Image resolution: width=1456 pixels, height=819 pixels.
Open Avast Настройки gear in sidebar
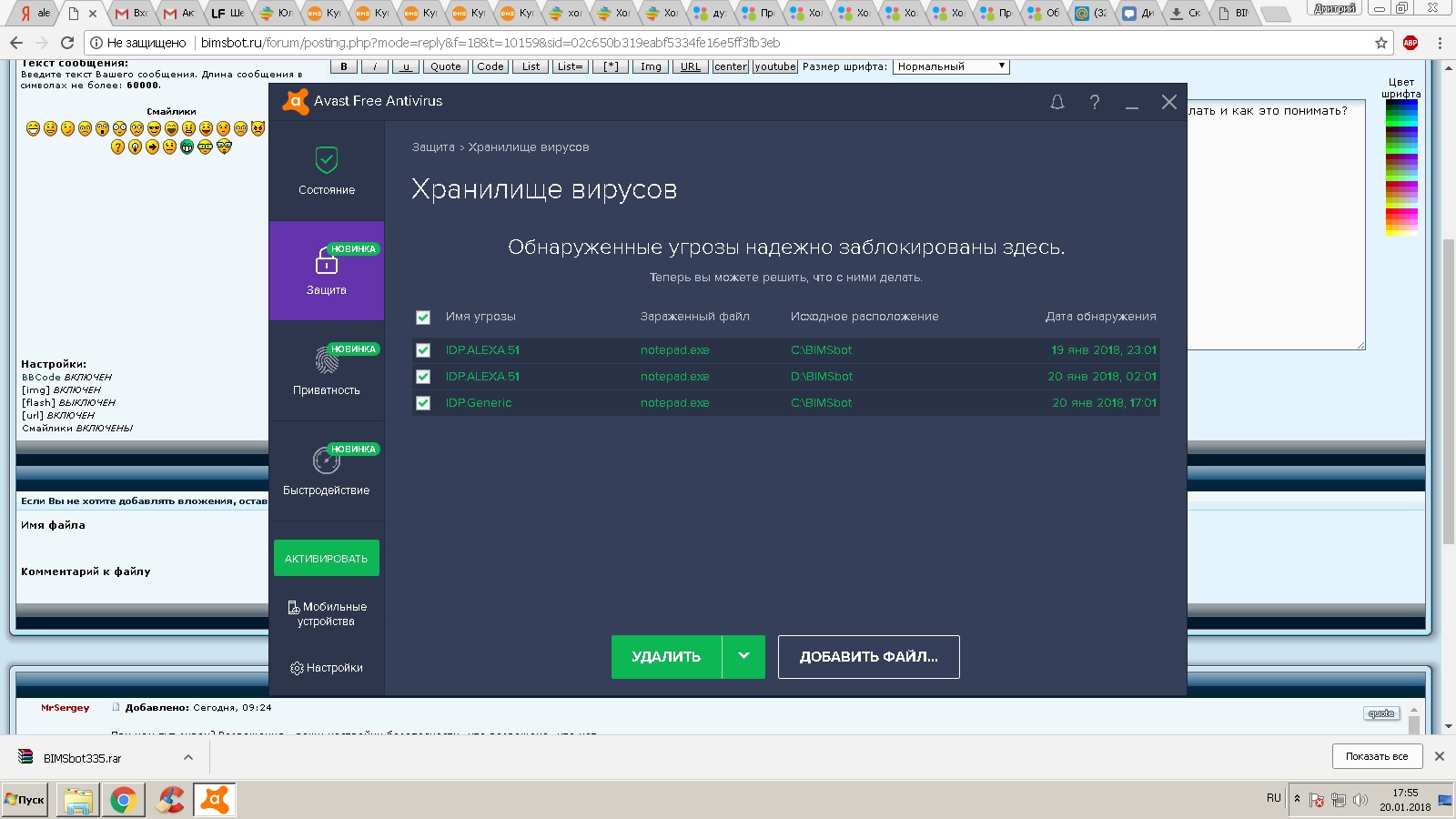tap(327, 668)
